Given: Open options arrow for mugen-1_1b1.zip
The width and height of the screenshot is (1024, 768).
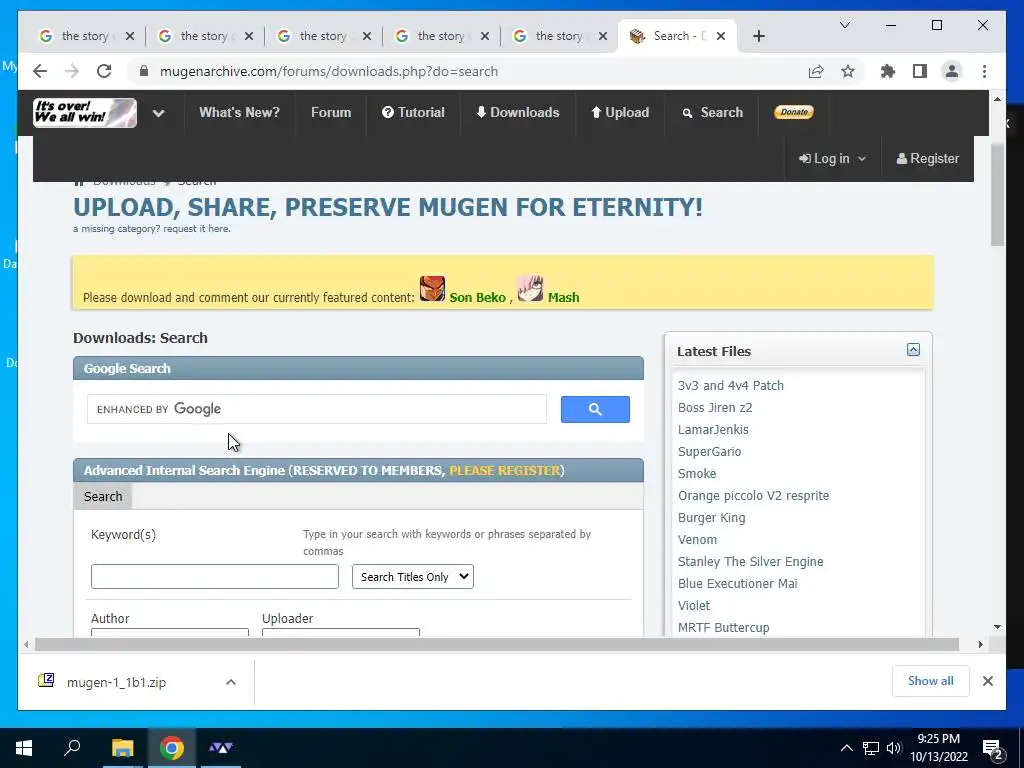Looking at the screenshot, I should point(231,682).
